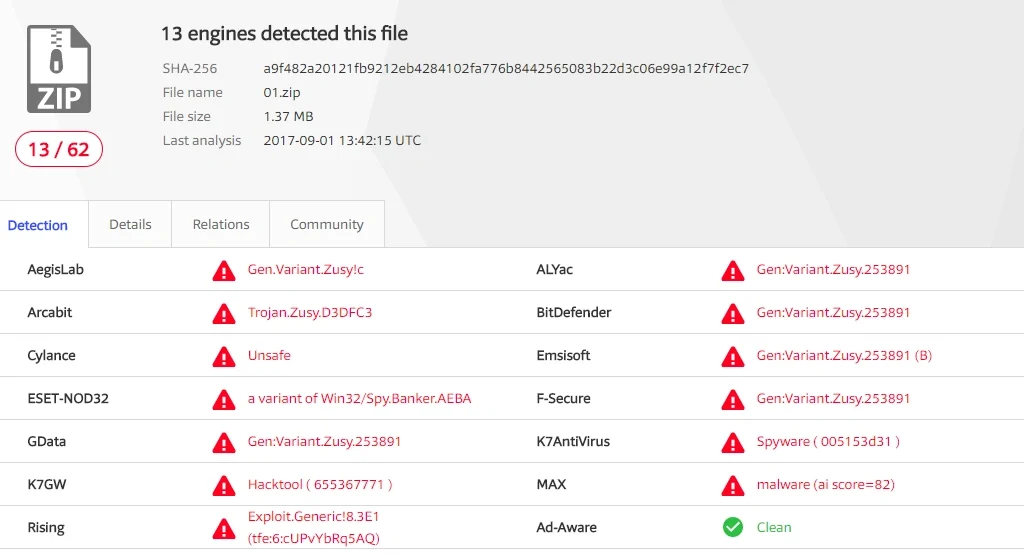Viewport: 1024px width, 555px height.
Task: Click the Ad-Aware result Clean
Action: (x=774, y=527)
